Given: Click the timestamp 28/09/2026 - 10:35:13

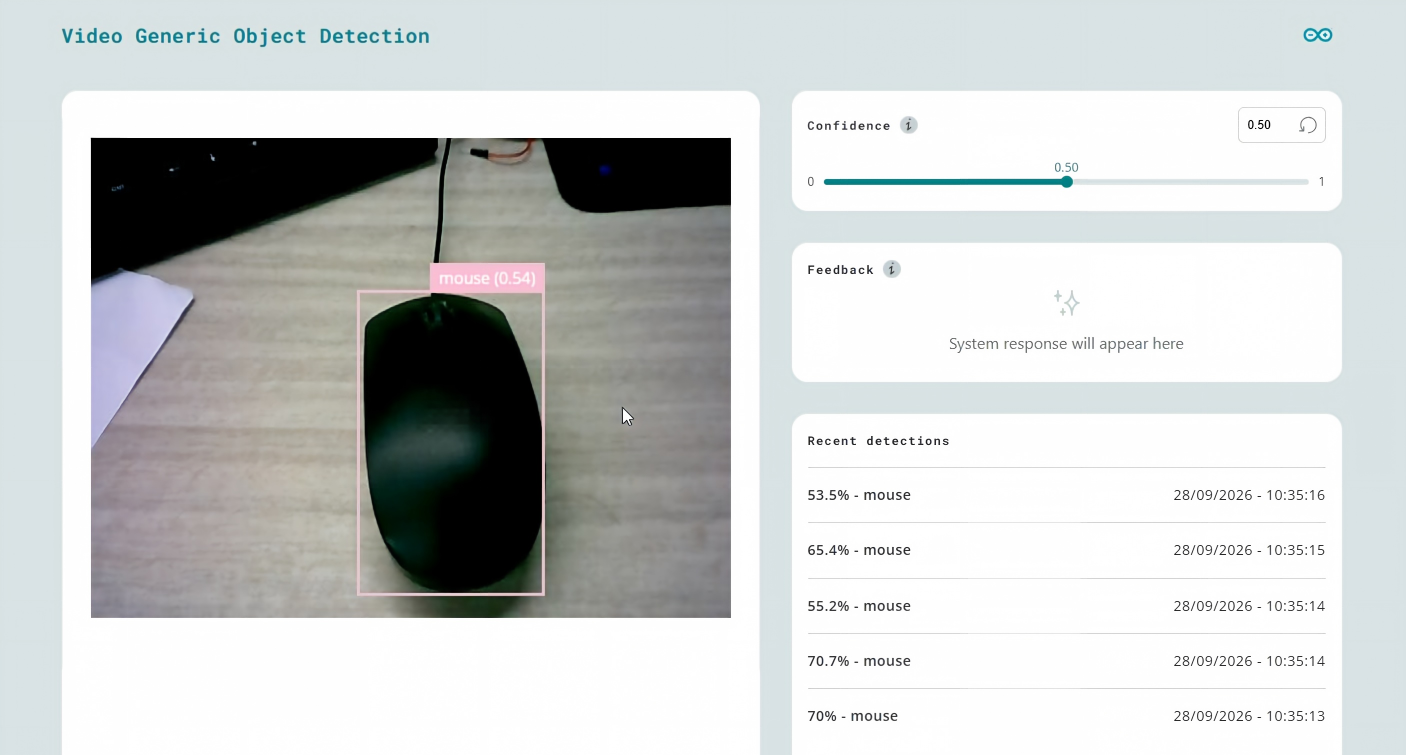Looking at the screenshot, I should [x=1249, y=716].
